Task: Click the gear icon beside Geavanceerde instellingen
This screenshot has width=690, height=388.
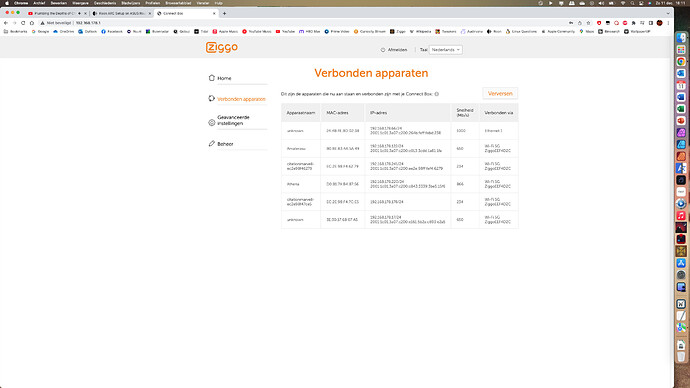Action: [x=212, y=123]
